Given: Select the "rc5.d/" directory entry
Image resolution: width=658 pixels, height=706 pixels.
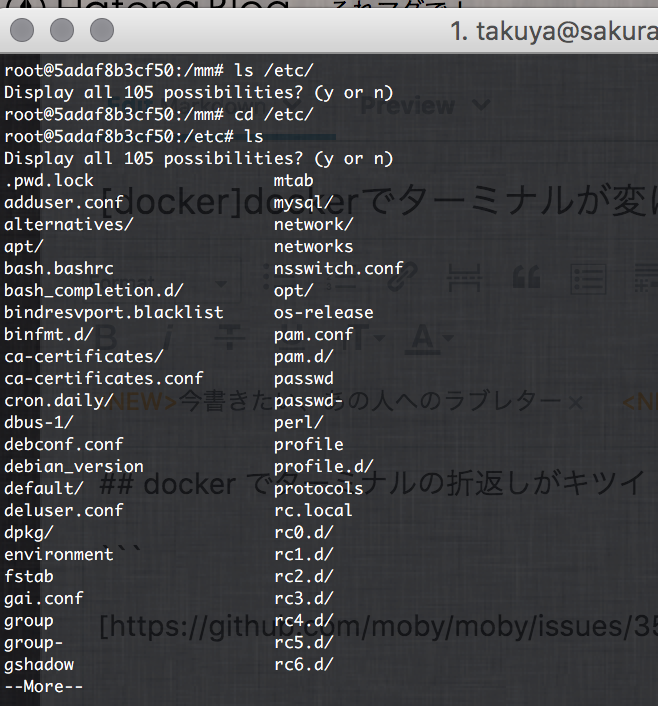Looking at the screenshot, I should click(304, 644).
